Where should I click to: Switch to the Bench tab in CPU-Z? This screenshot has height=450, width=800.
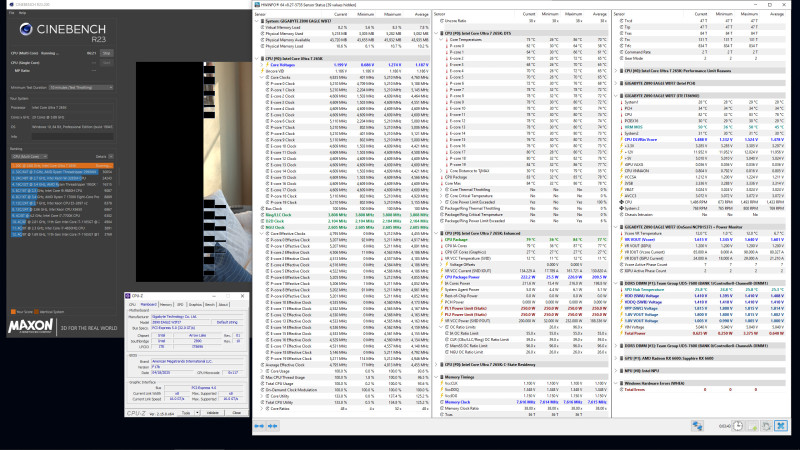(x=210, y=305)
